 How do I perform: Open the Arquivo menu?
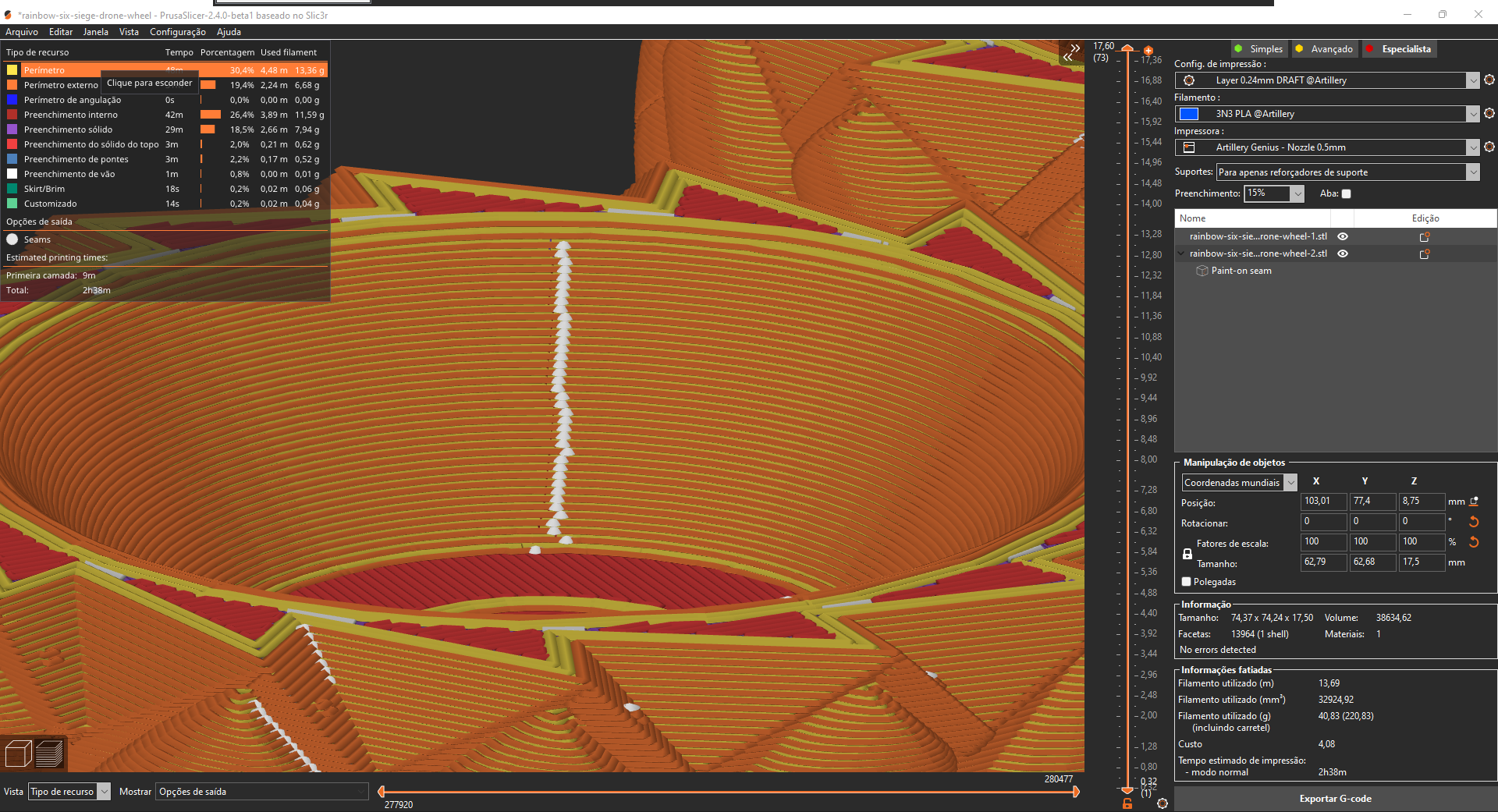[x=22, y=32]
